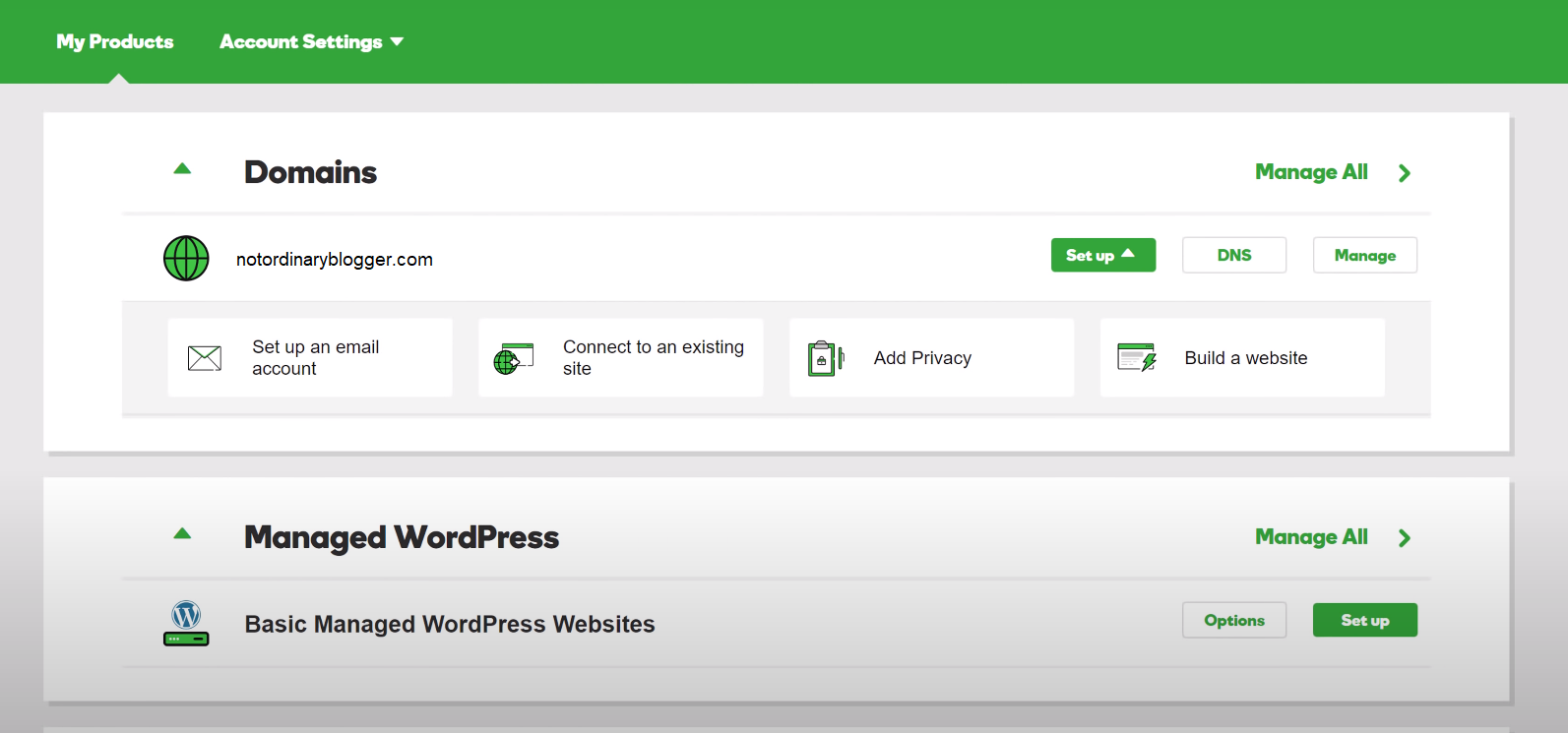Open the Account Settings dropdown
Viewport: 1568px width, 733px height.
[x=311, y=41]
